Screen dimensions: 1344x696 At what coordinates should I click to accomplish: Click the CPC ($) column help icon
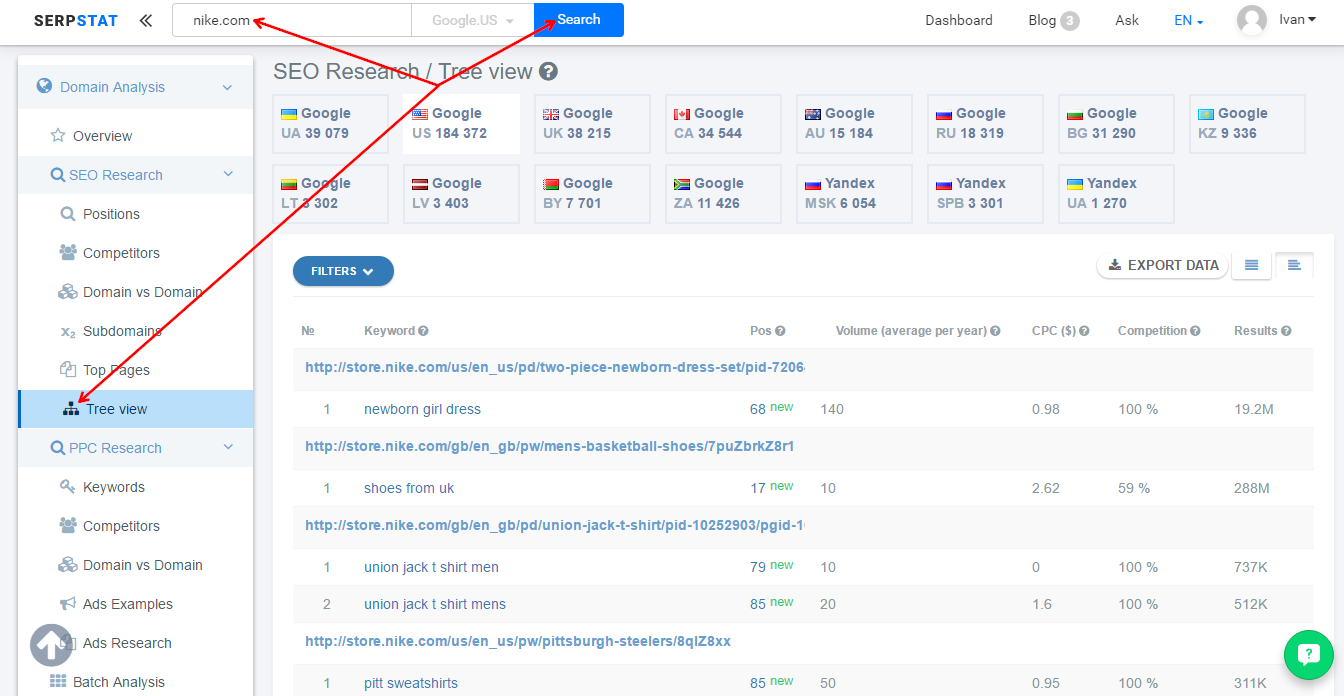[1084, 331]
